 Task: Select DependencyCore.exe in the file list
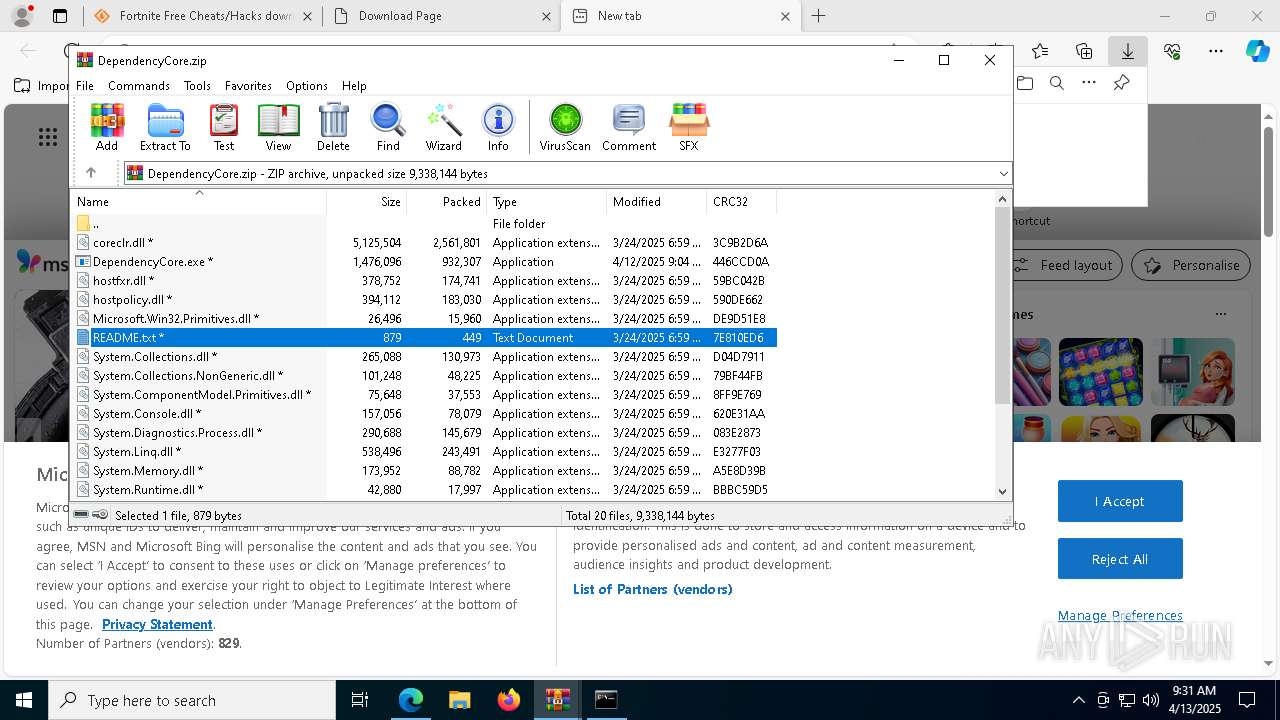[x=425, y=261]
